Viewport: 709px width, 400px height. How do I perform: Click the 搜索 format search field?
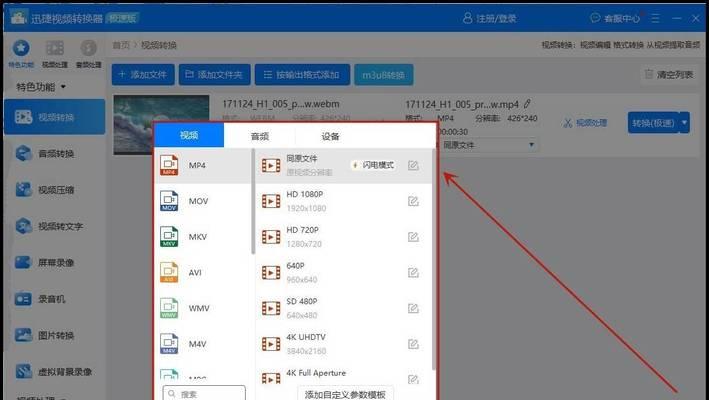[x=204, y=393]
